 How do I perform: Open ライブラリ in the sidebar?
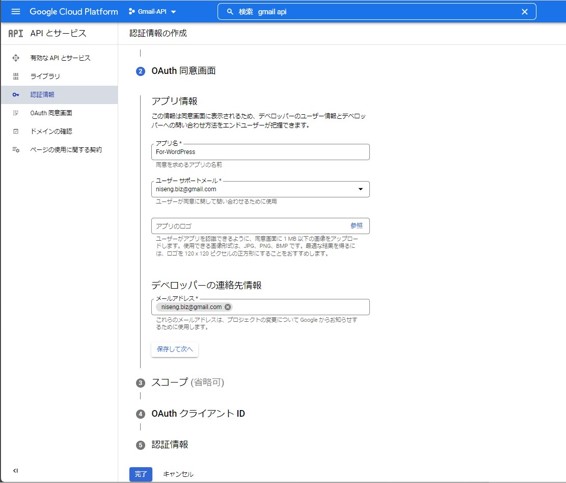click(45, 76)
